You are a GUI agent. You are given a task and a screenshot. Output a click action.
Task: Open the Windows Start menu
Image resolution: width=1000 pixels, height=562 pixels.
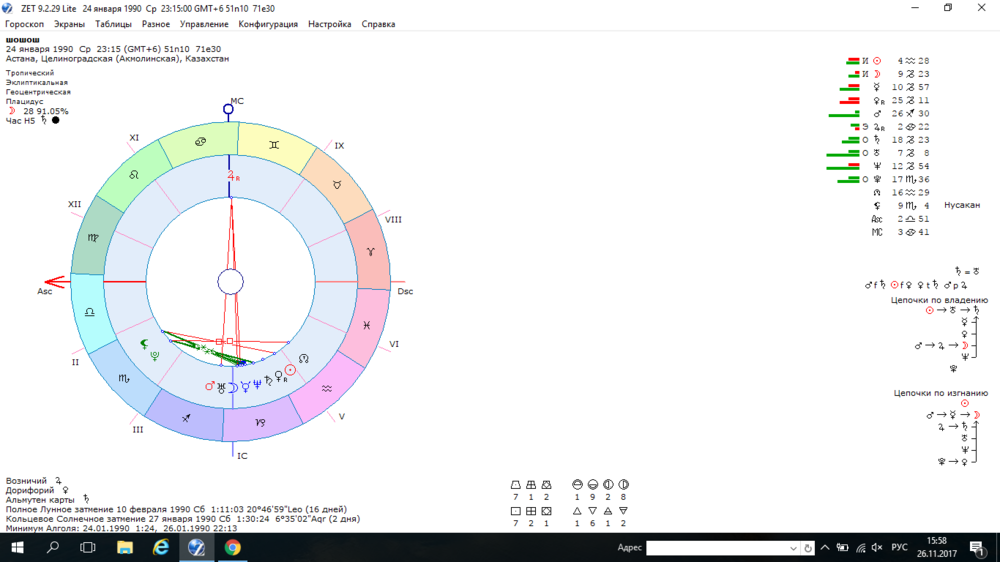pos(17,547)
